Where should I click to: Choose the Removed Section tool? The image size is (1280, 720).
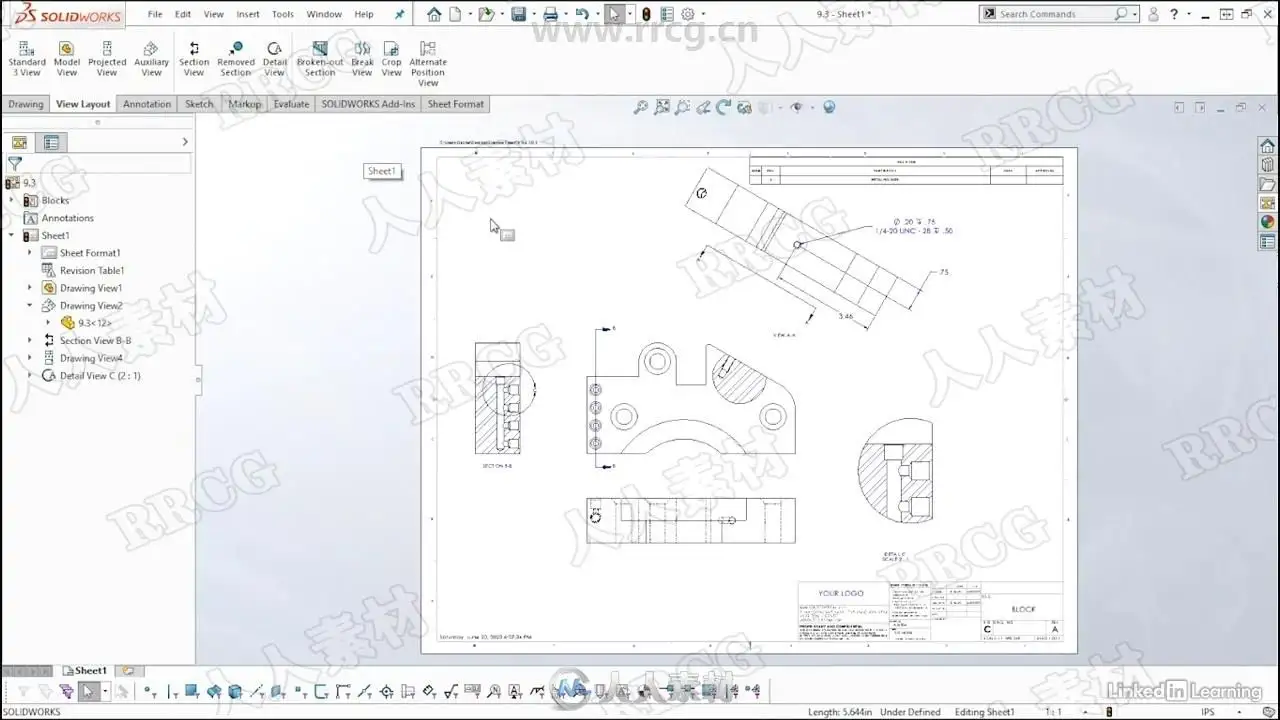click(x=236, y=59)
